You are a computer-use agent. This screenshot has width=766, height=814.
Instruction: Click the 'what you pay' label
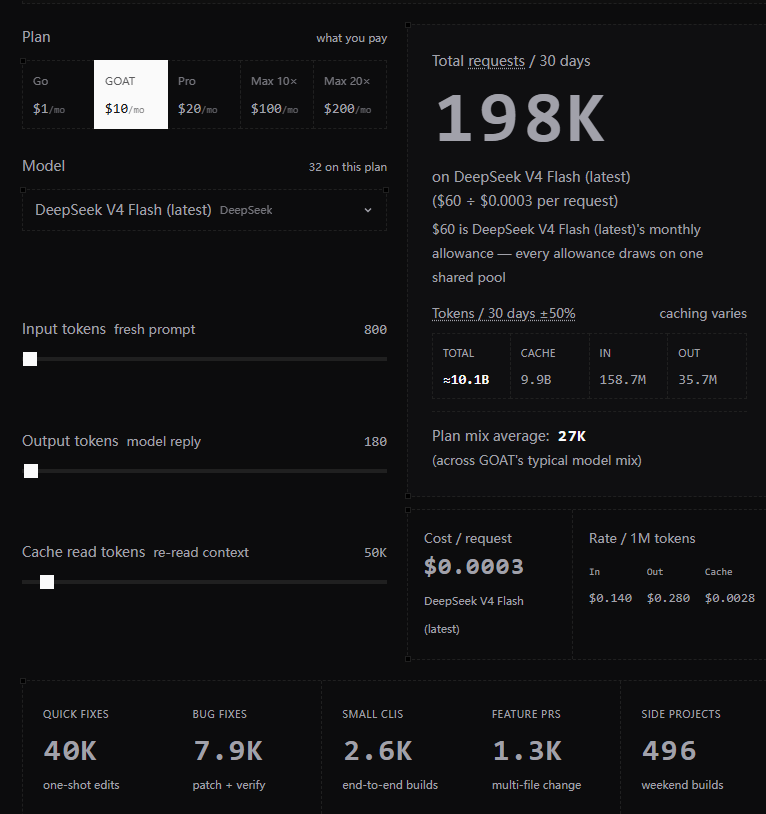point(352,38)
